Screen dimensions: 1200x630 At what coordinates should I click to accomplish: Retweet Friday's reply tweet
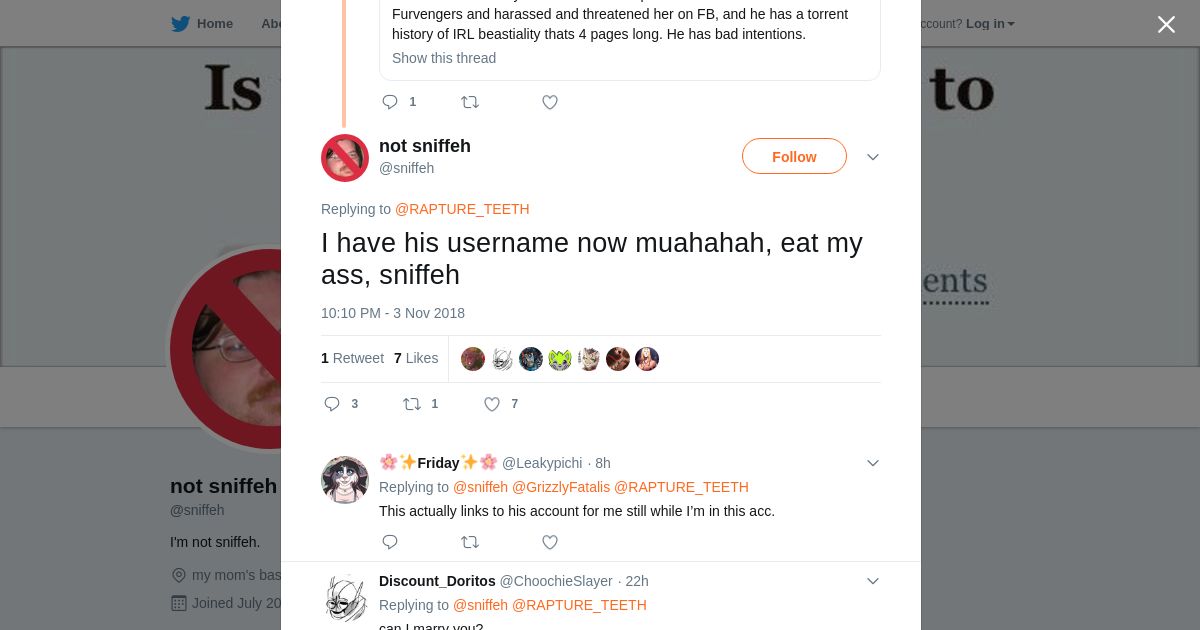pos(470,542)
